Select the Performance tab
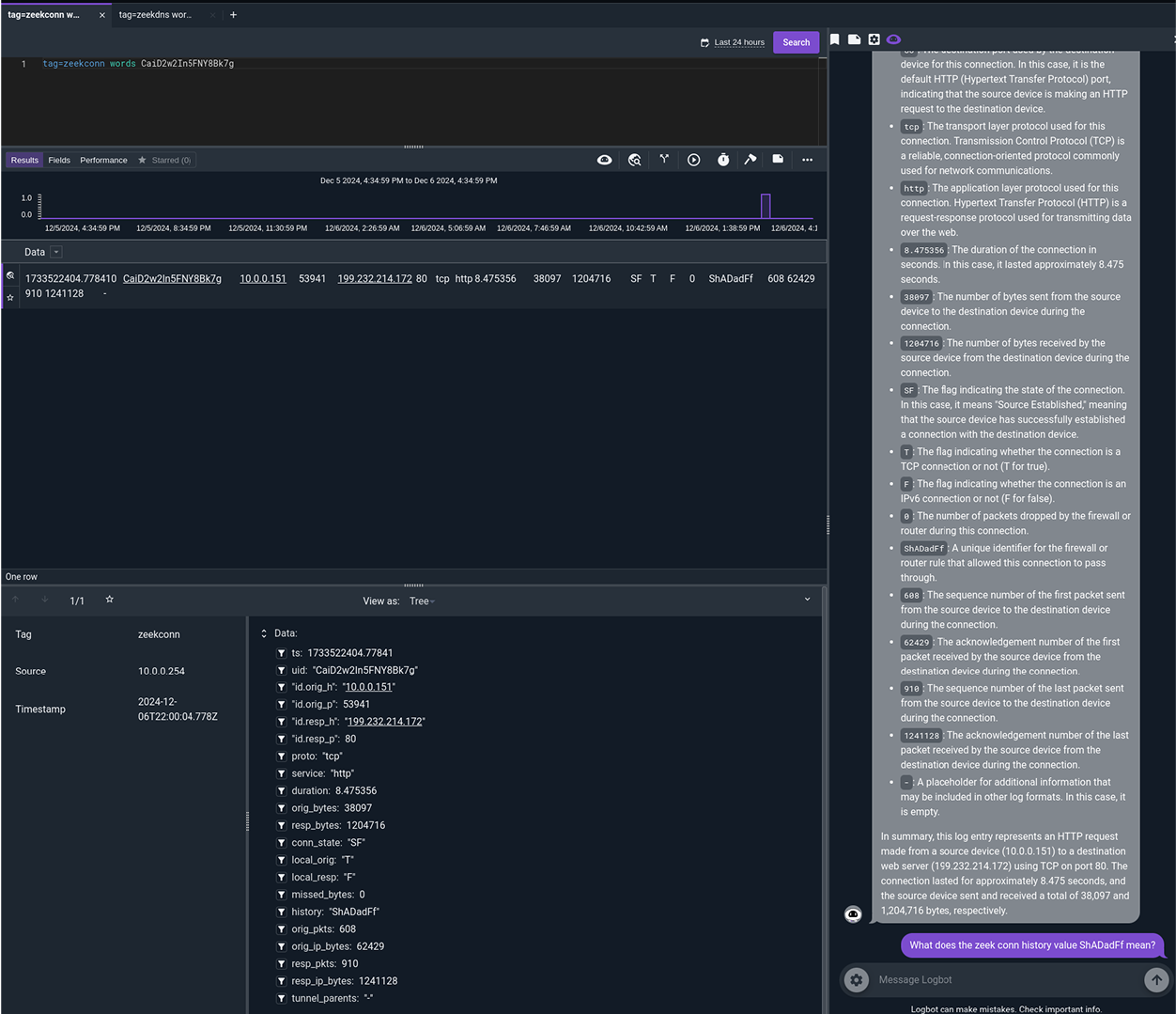Image resolution: width=1176 pixels, height=1014 pixels. coord(103,161)
